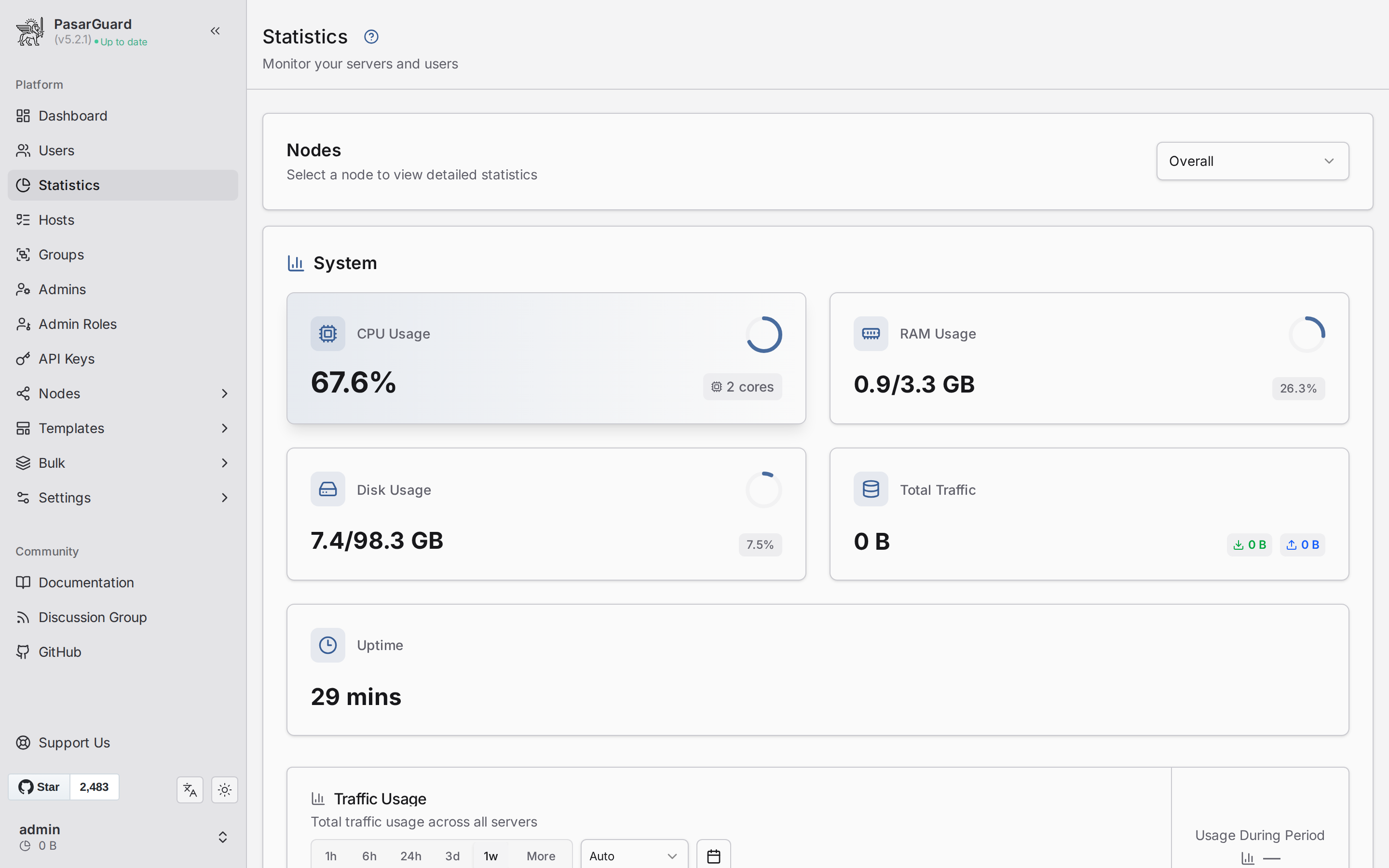Click the Settings sliders icon
This screenshot has height=868, width=1389.
point(23,498)
